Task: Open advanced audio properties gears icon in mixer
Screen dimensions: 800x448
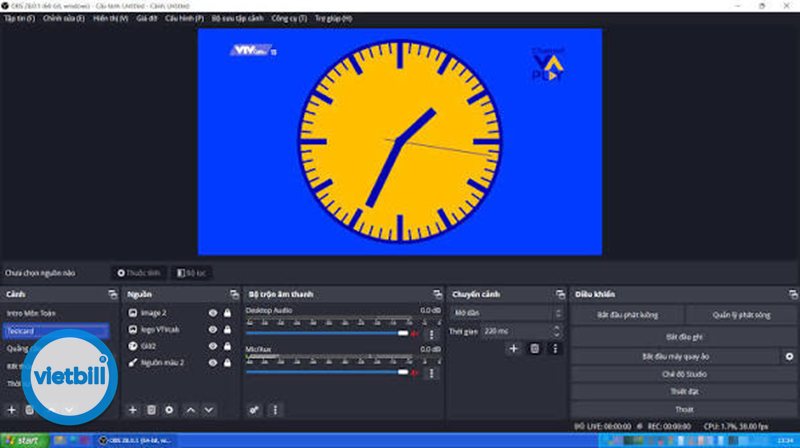Action: coord(254,410)
